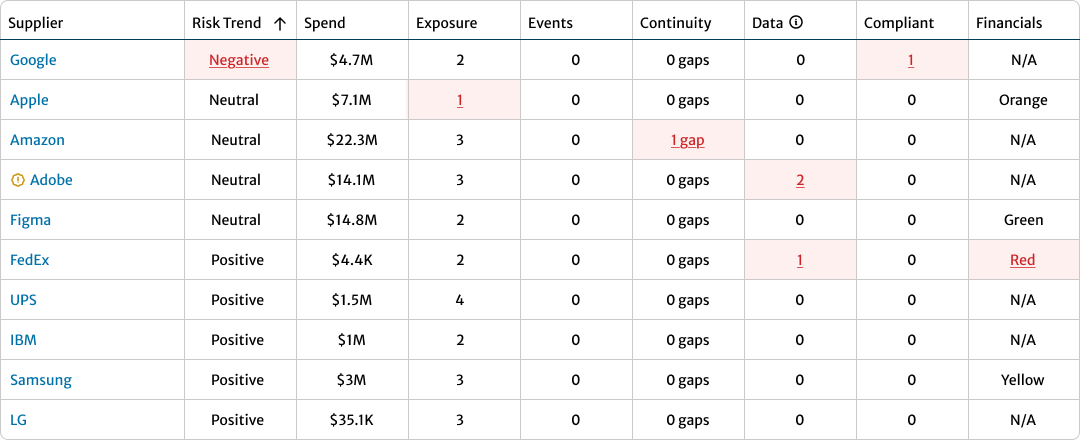Viewport: 1080px width, 440px height.
Task: Click the $4.4K spend cell for FedEx
Action: [x=352, y=260]
